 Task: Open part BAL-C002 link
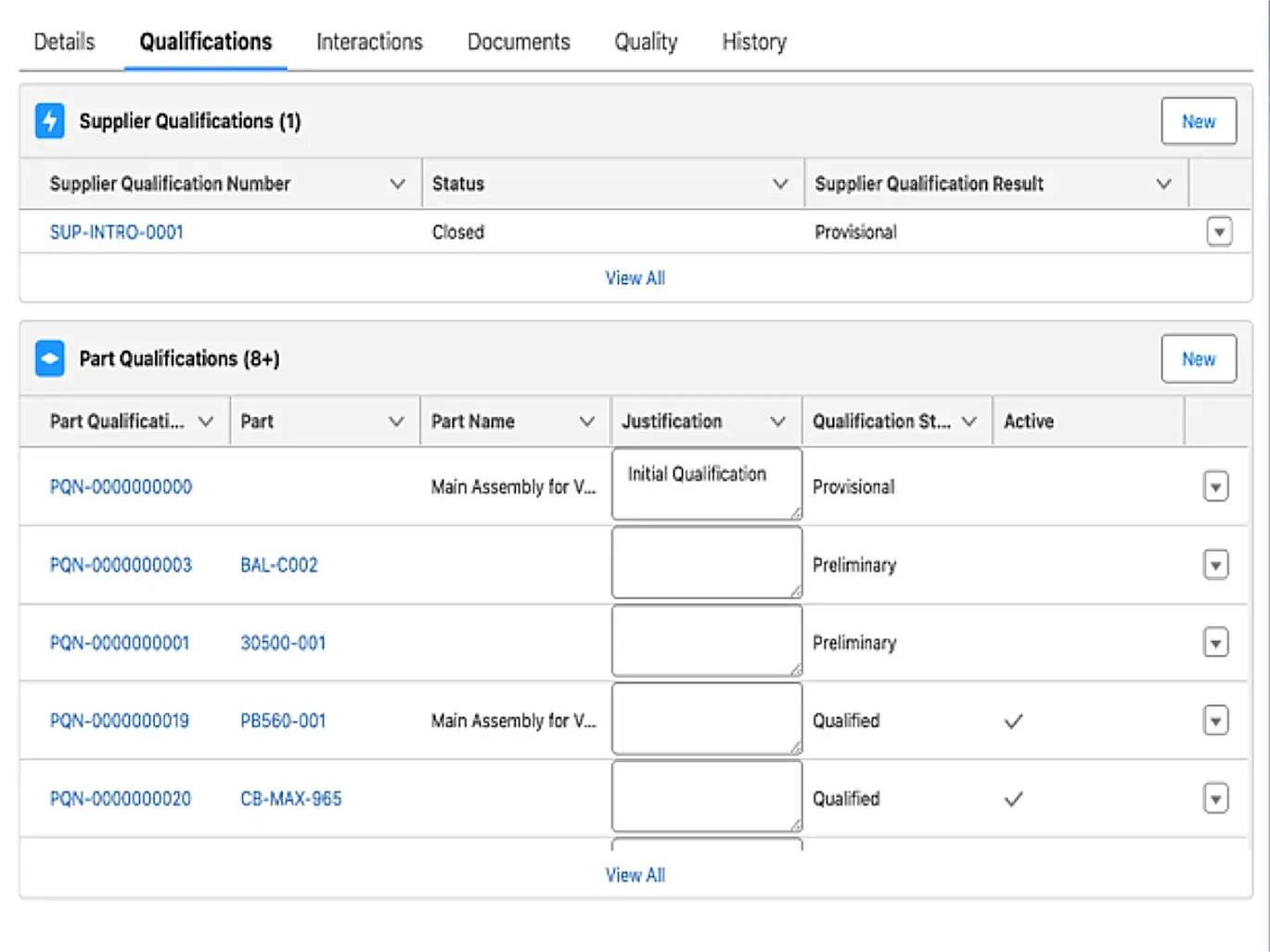279,564
